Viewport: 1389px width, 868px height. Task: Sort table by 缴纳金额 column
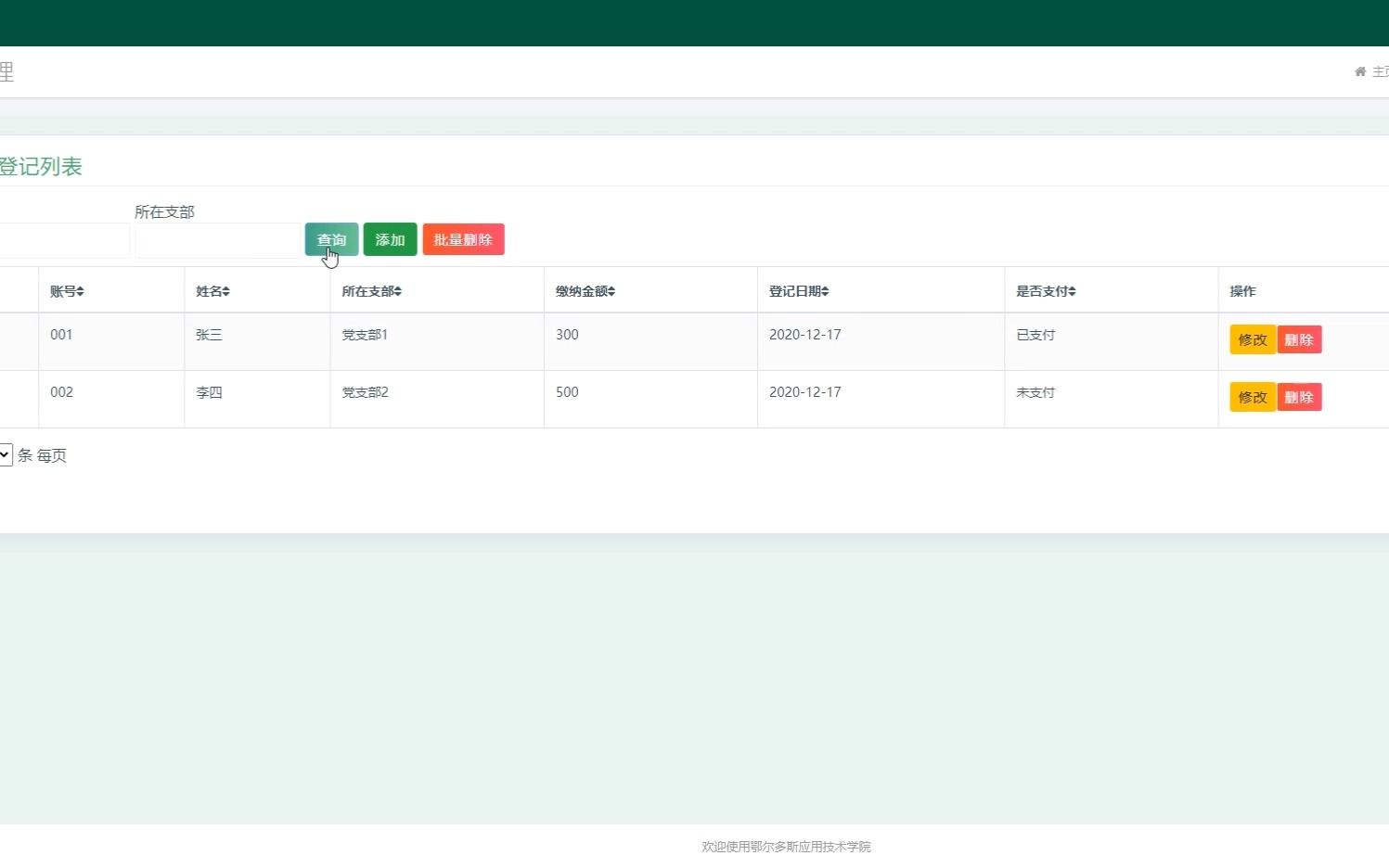point(585,291)
